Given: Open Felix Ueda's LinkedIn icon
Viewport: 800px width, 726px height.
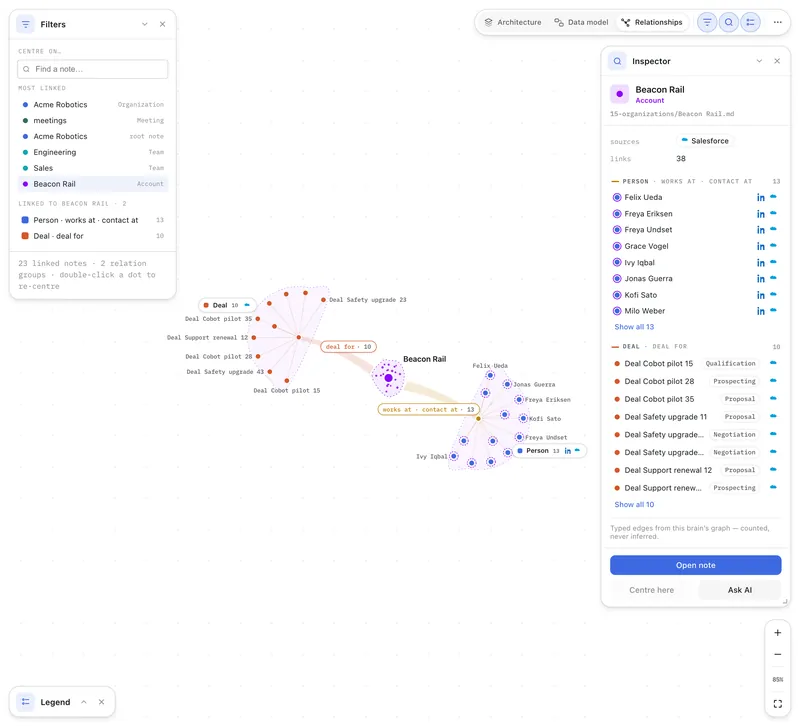Looking at the screenshot, I should pos(761,197).
